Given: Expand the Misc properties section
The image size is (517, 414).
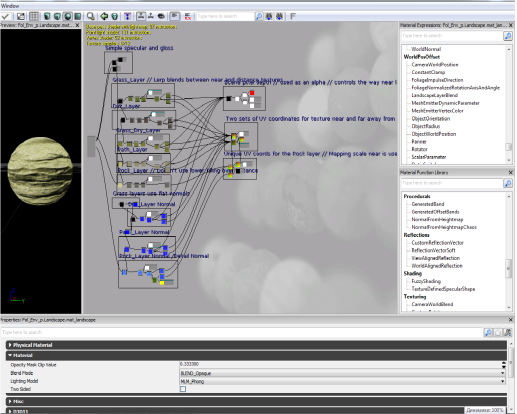Looking at the screenshot, I should (x=256, y=401).
